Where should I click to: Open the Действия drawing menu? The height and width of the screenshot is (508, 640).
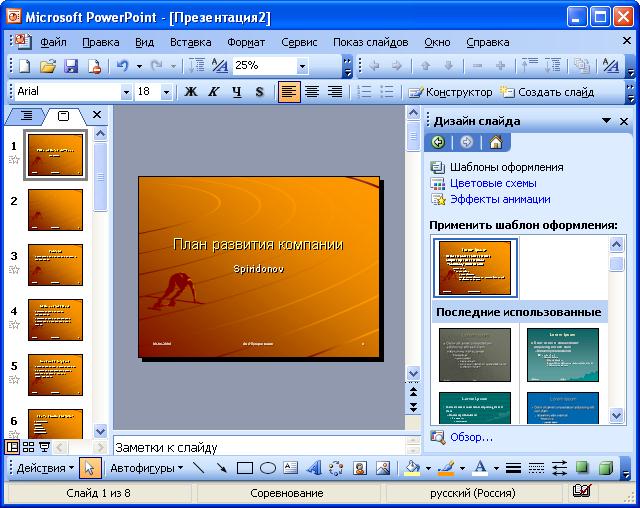tap(45, 468)
